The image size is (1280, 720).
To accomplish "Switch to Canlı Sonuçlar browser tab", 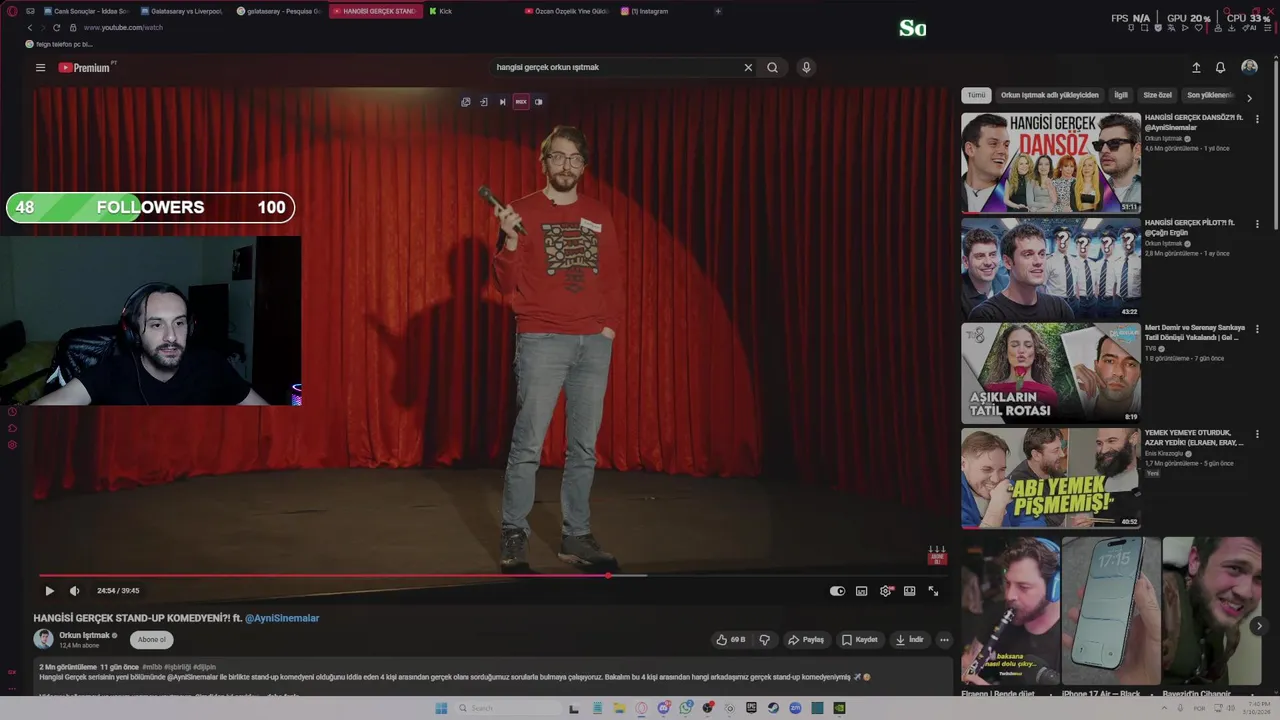I will pyautogui.click(x=84, y=11).
